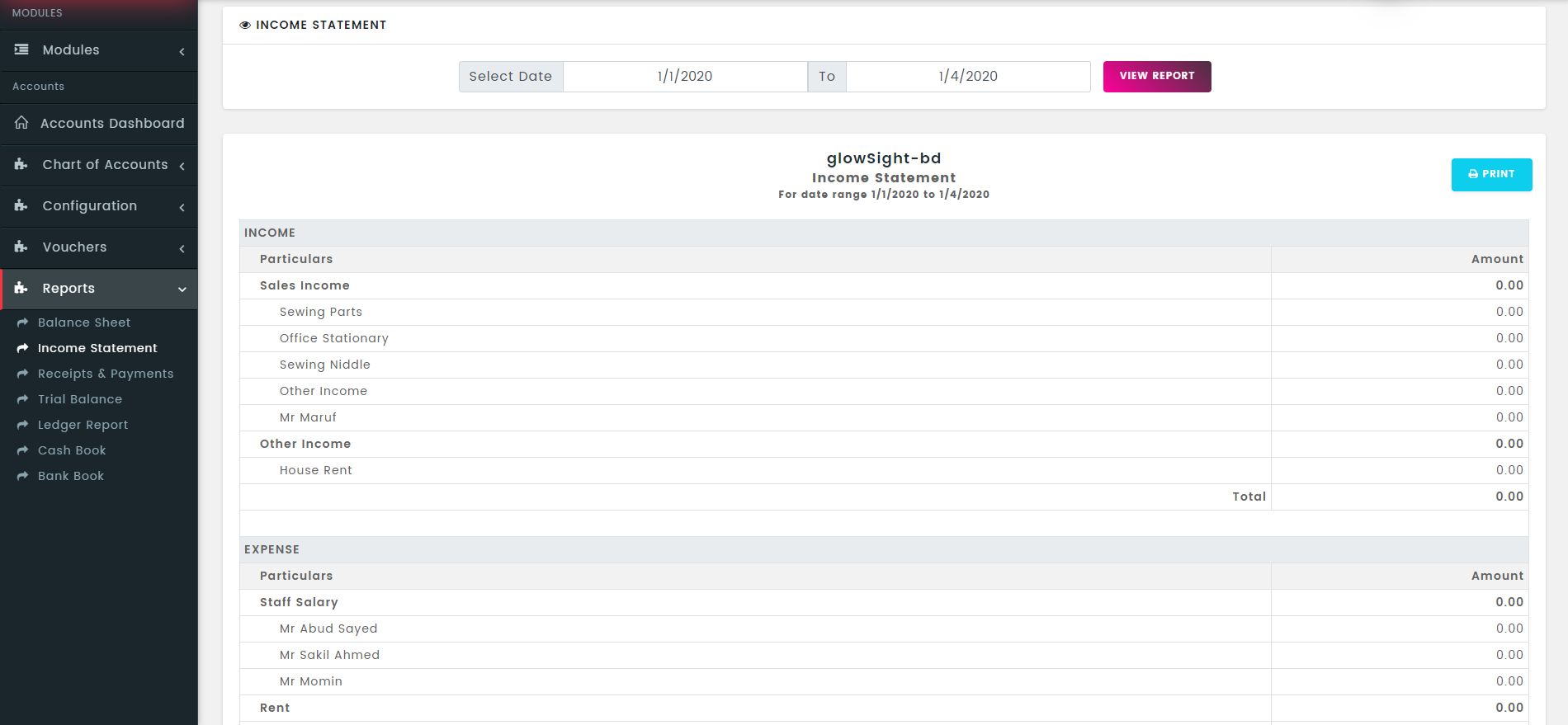Click the Mr Momin row label

[311, 681]
